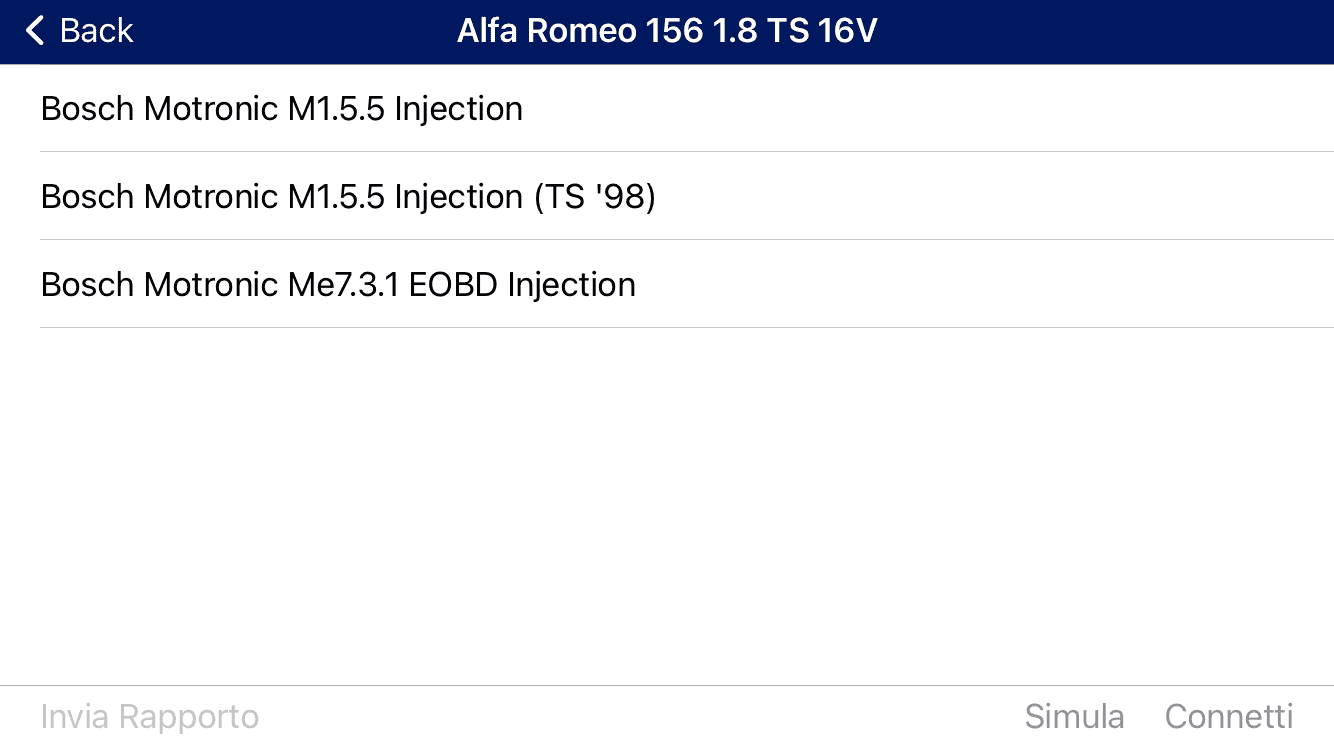Select the TS '98 ECU variant
This screenshot has height=750, width=1334.
[348, 196]
